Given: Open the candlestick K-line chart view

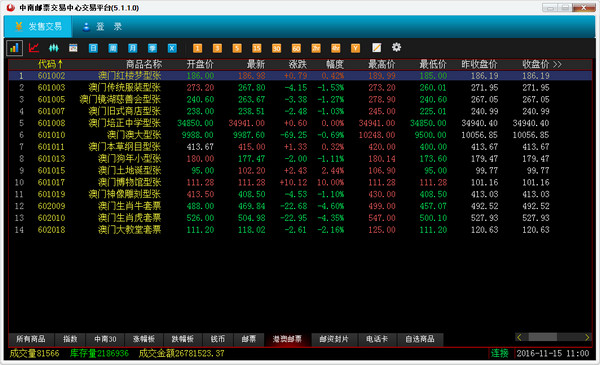Looking at the screenshot, I should click(54, 48).
